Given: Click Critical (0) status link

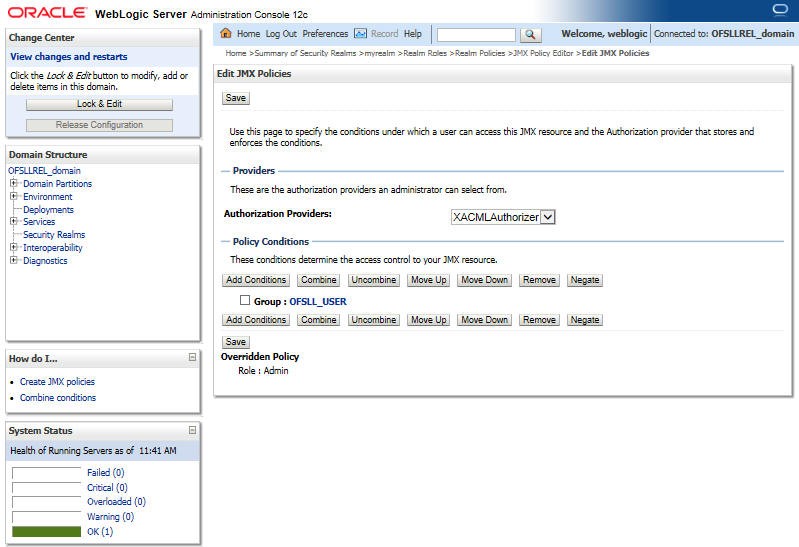Looking at the screenshot, I should pyautogui.click(x=107, y=487).
